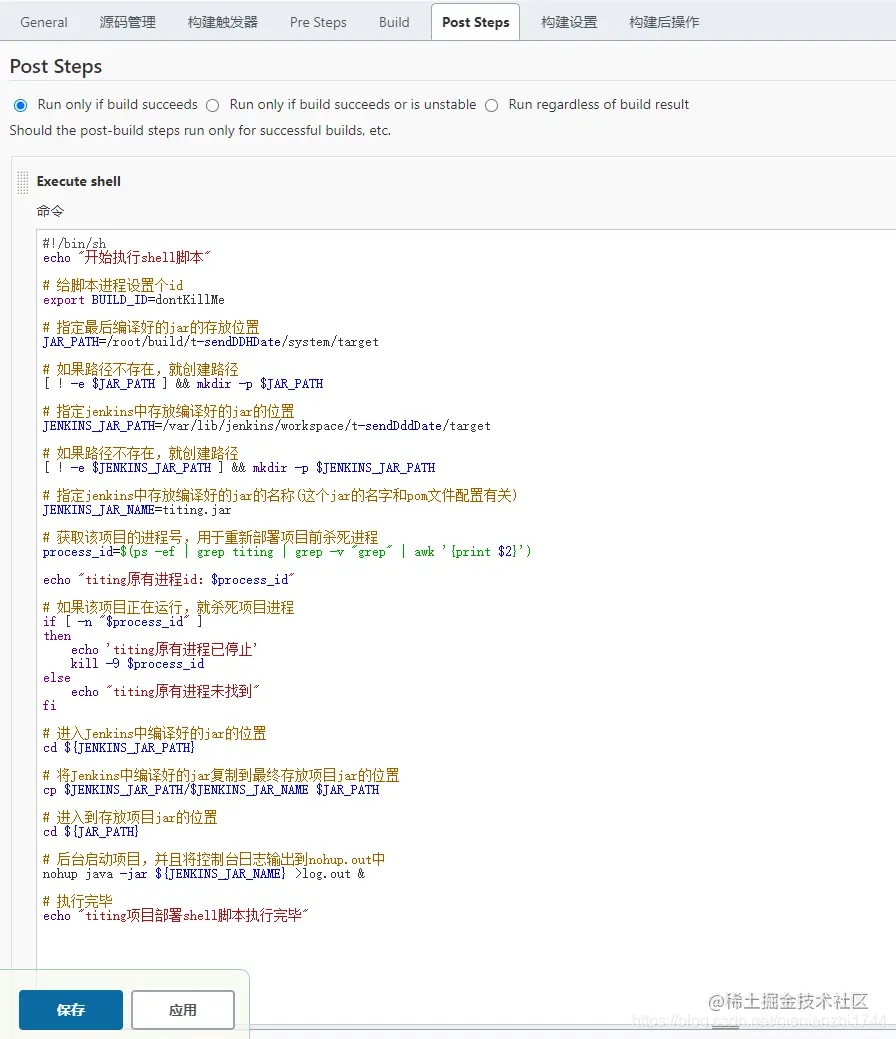Click the mkdir -p $JENKINS_JAR_PATH line

tap(239, 468)
